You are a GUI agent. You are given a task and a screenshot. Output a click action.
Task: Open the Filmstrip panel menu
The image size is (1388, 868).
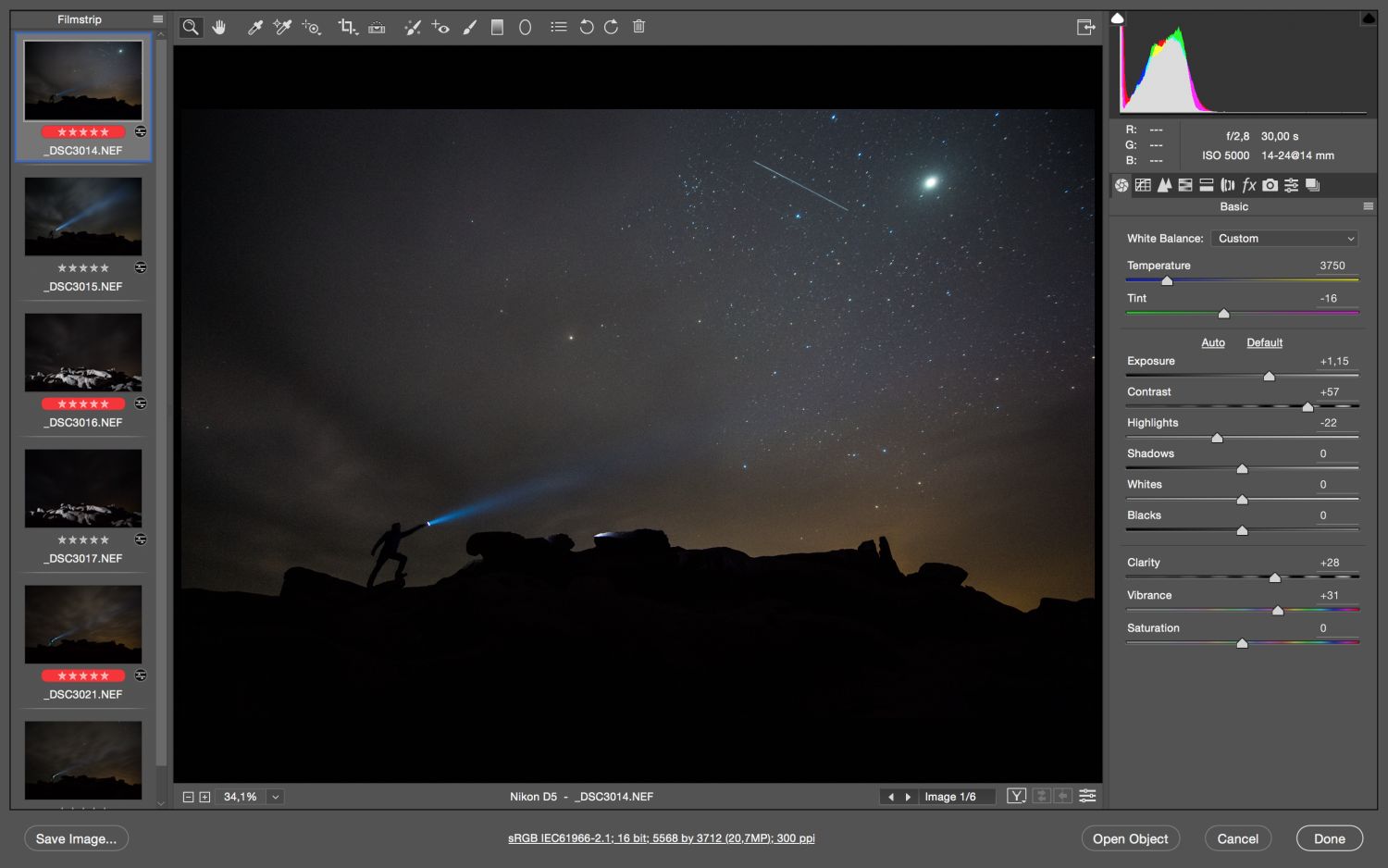pyautogui.click(x=157, y=19)
